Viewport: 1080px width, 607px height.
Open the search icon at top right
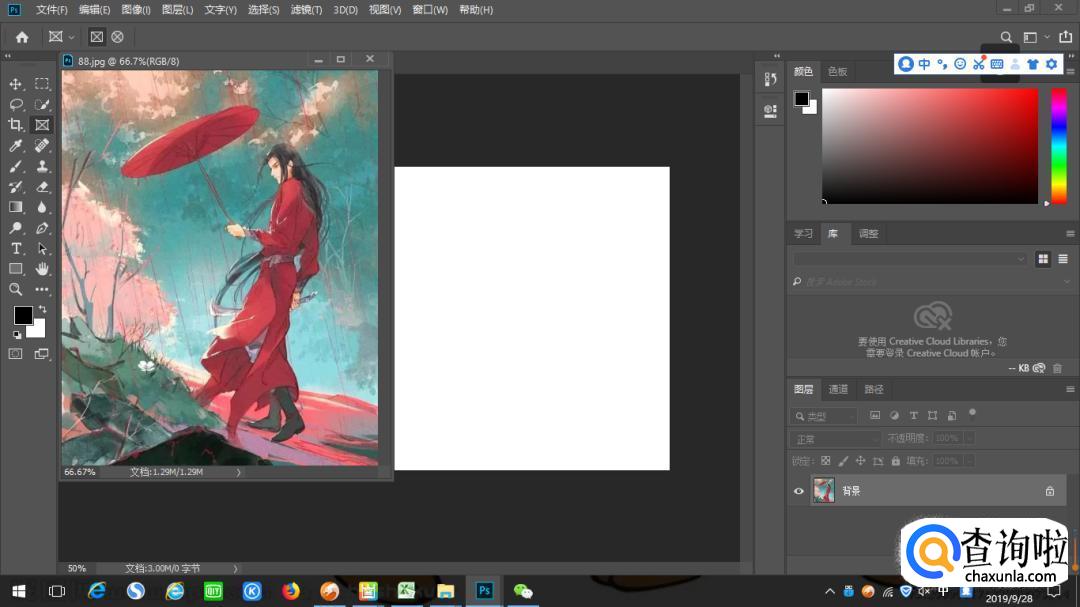coord(1006,37)
